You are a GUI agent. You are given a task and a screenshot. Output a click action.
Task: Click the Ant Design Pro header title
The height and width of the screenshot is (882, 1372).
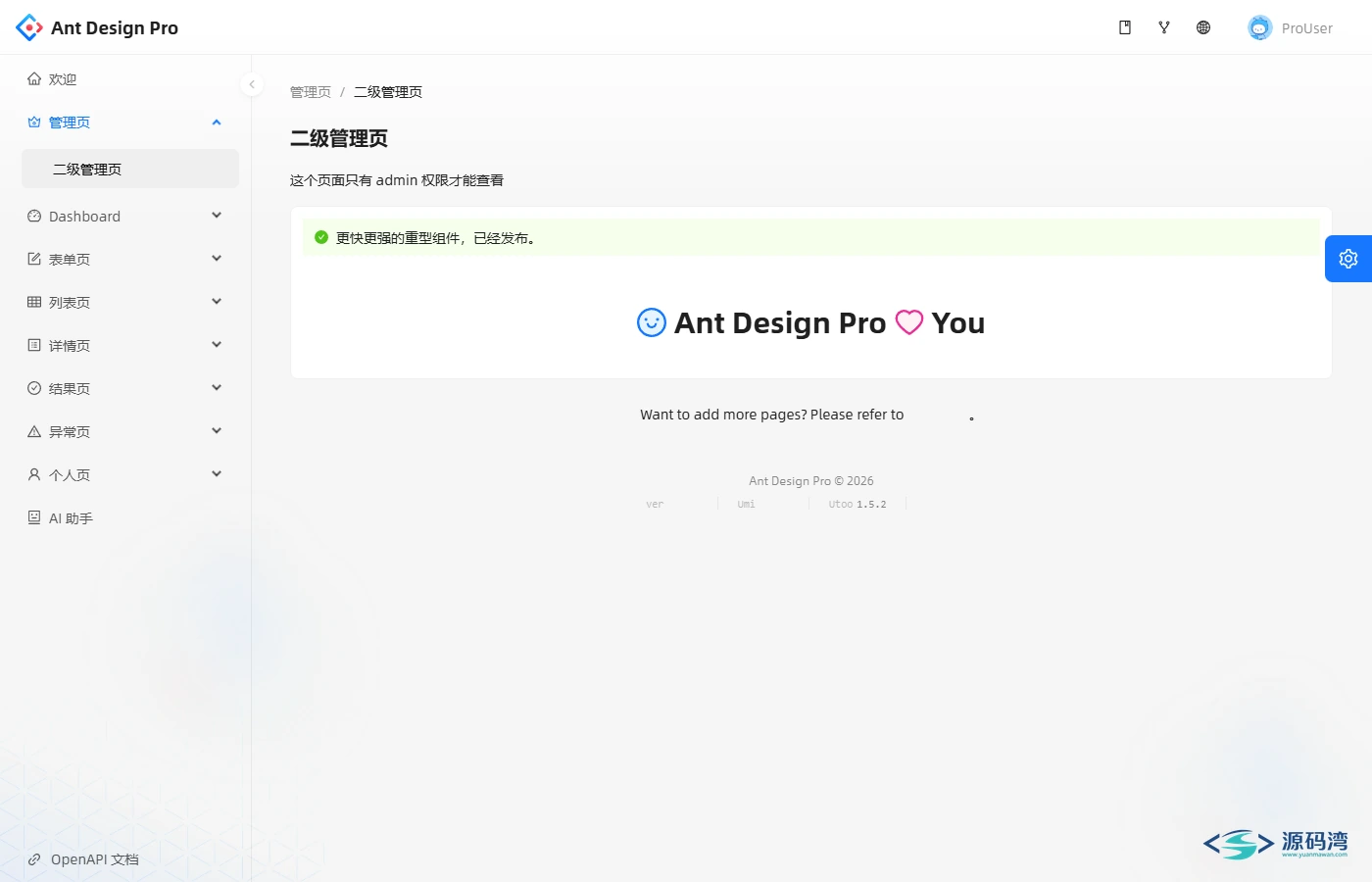pos(115,28)
